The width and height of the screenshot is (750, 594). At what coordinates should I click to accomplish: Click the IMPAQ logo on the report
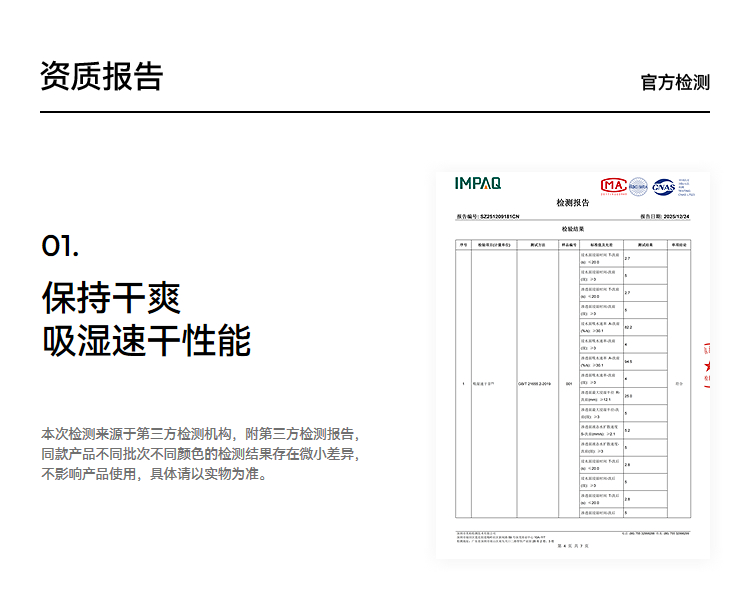click(x=477, y=183)
